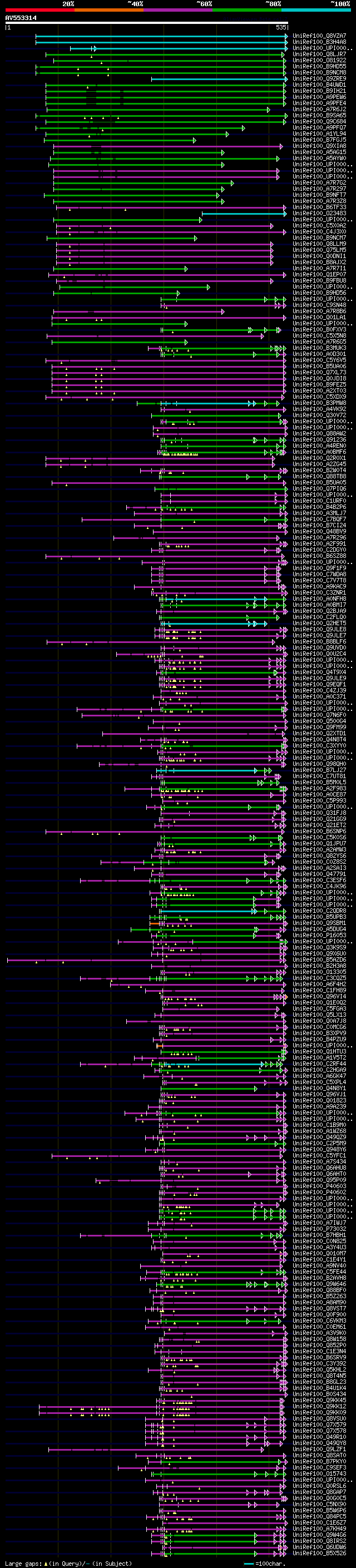
Task: Select the UniRef100_B9SA65 label
Action: tap(319, 116)
